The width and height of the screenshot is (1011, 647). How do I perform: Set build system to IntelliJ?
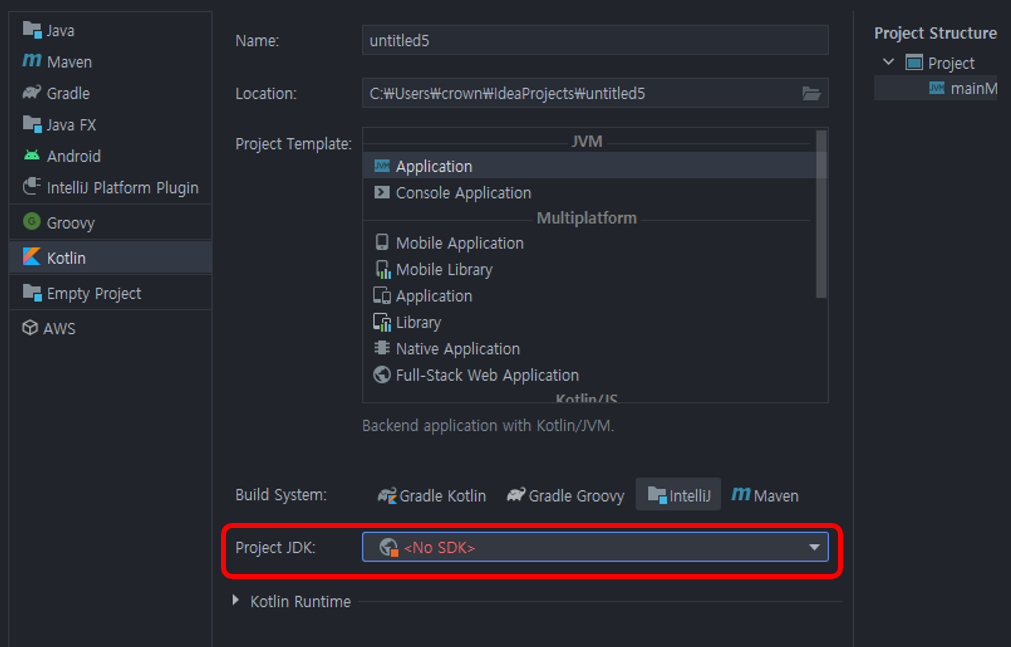(678, 495)
